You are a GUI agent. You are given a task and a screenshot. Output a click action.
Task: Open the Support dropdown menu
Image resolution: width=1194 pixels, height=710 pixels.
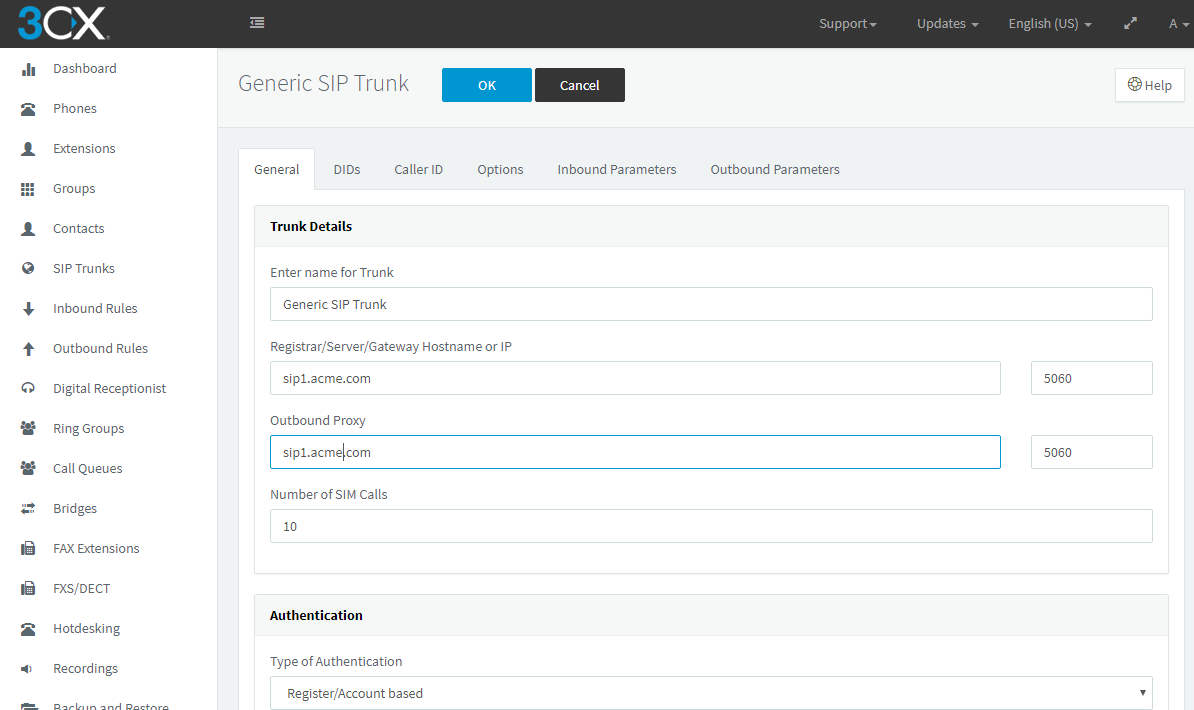848,24
